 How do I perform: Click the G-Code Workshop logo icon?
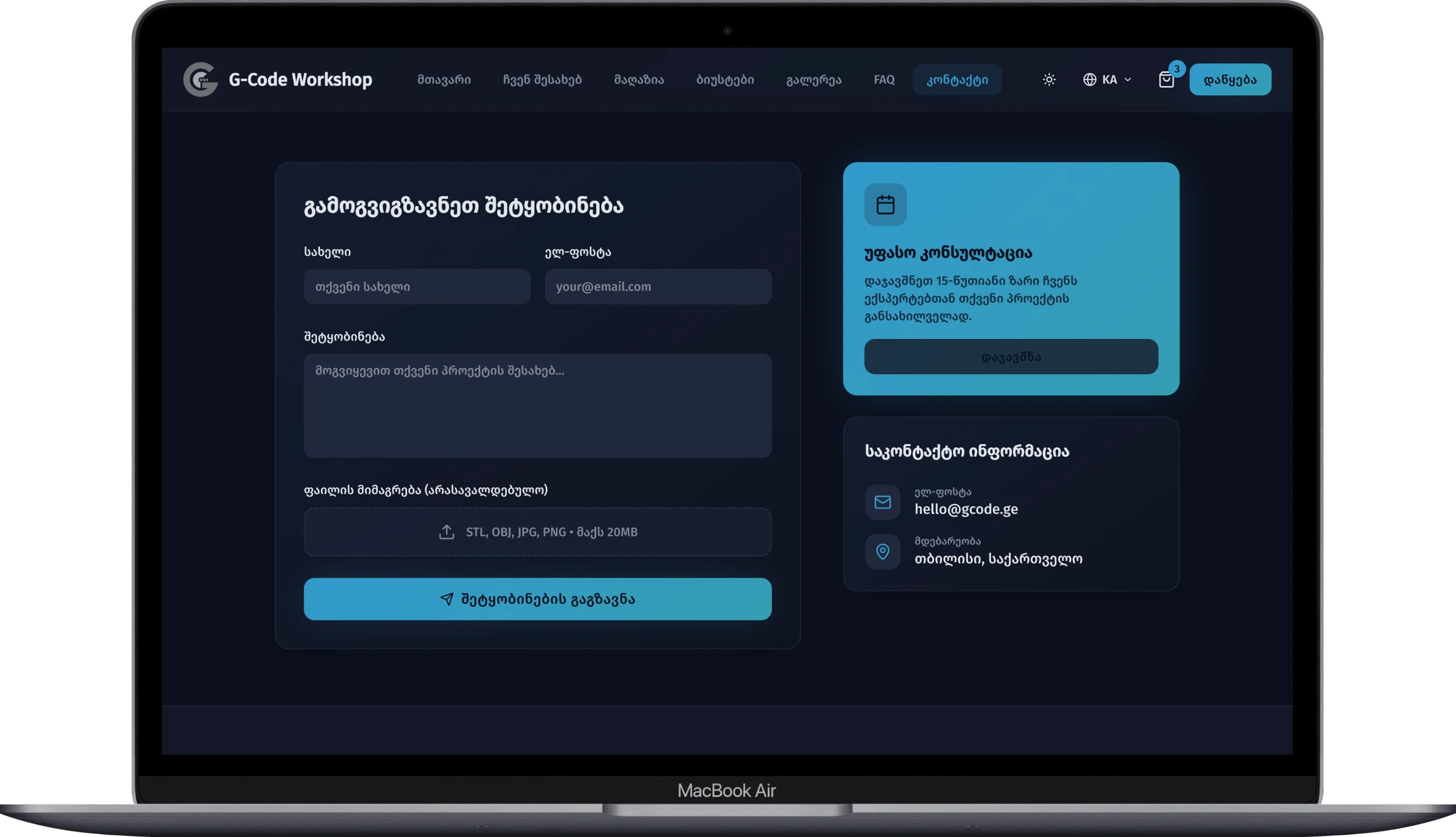click(200, 79)
